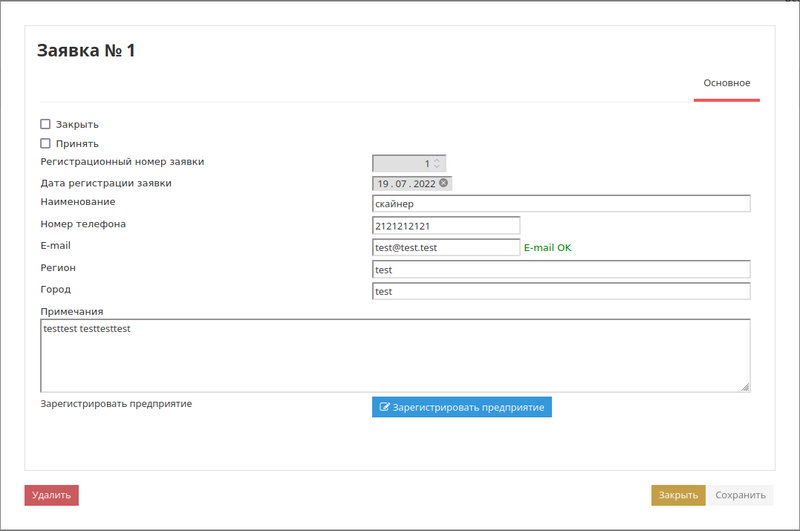Focus the Наименование text field

click(x=560, y=204)
